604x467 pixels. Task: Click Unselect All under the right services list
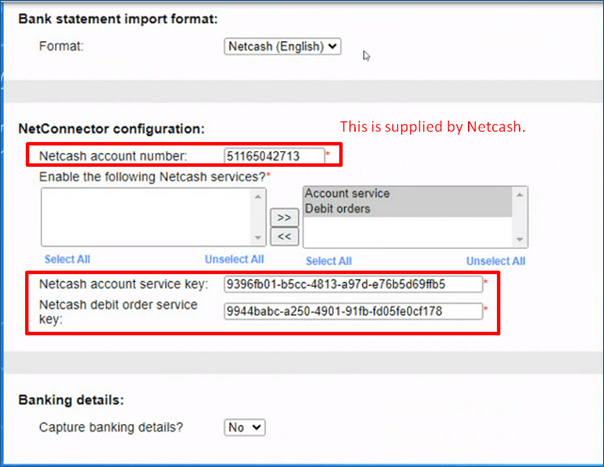[x=495, y=261]
